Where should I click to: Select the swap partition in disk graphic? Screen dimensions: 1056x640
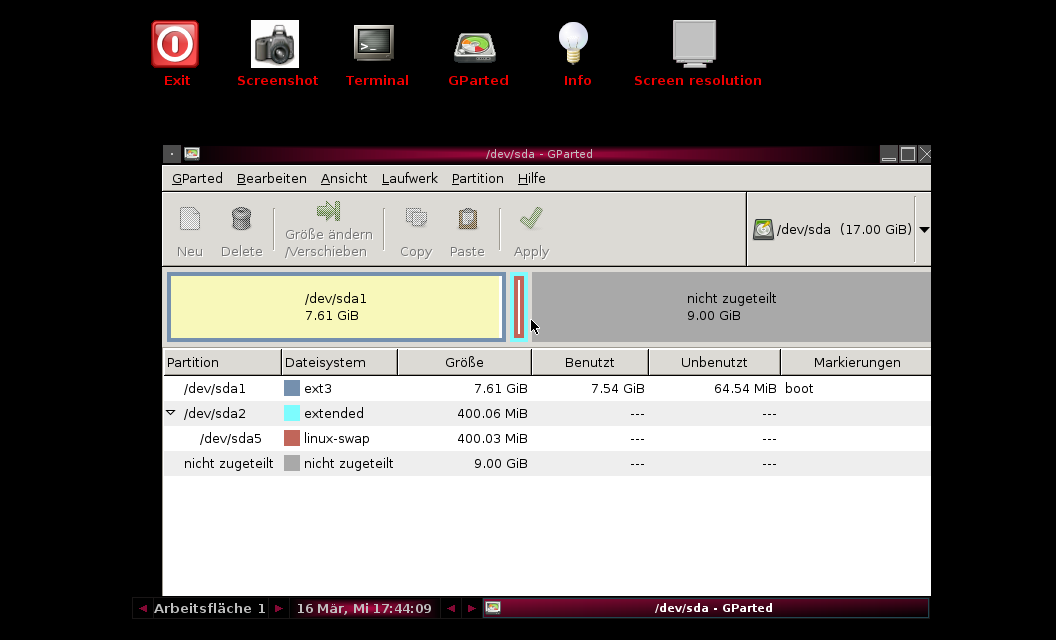coord(519,307)
